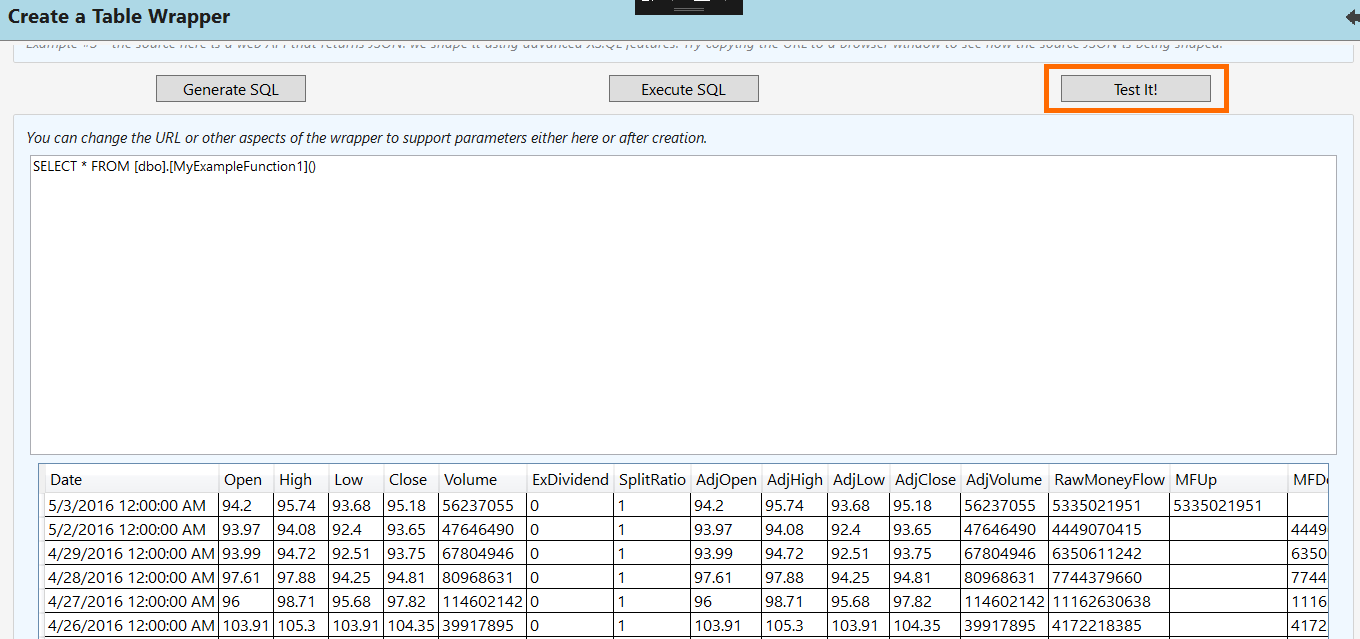Run the query with Execute SQL
The height and width of the screenshot is (639, 1360).
(x=684, y=89)
